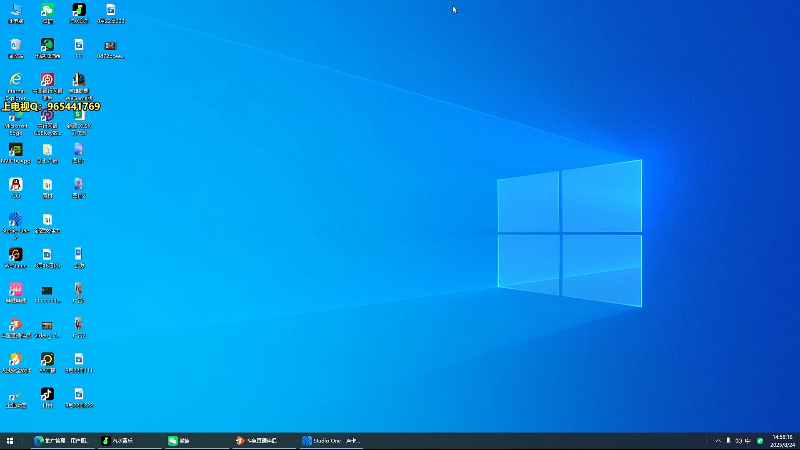Select the XLSX spreadsheet file on desktop
800x450 pixels.
79,122
